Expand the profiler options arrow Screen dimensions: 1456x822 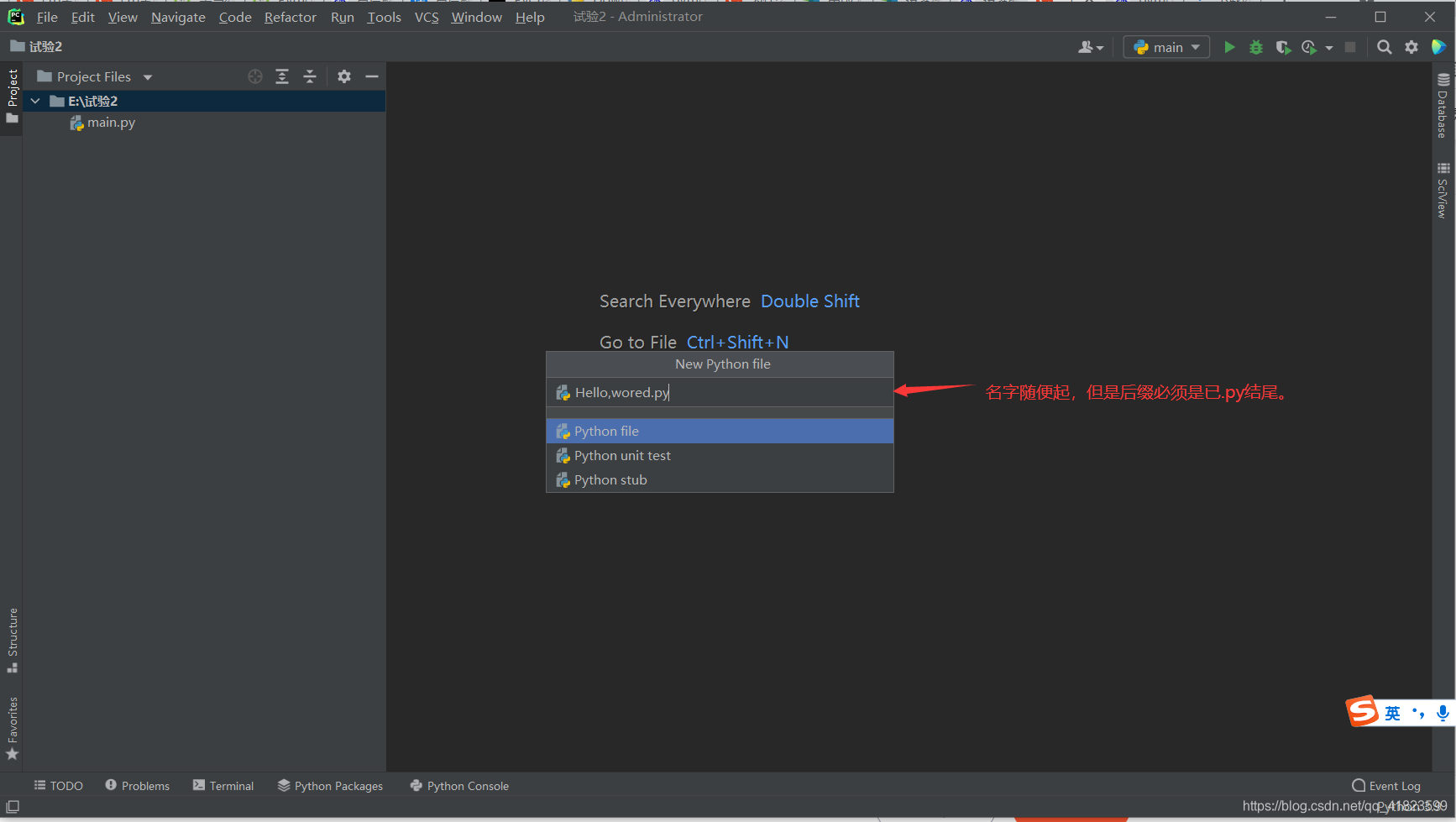1329,48
